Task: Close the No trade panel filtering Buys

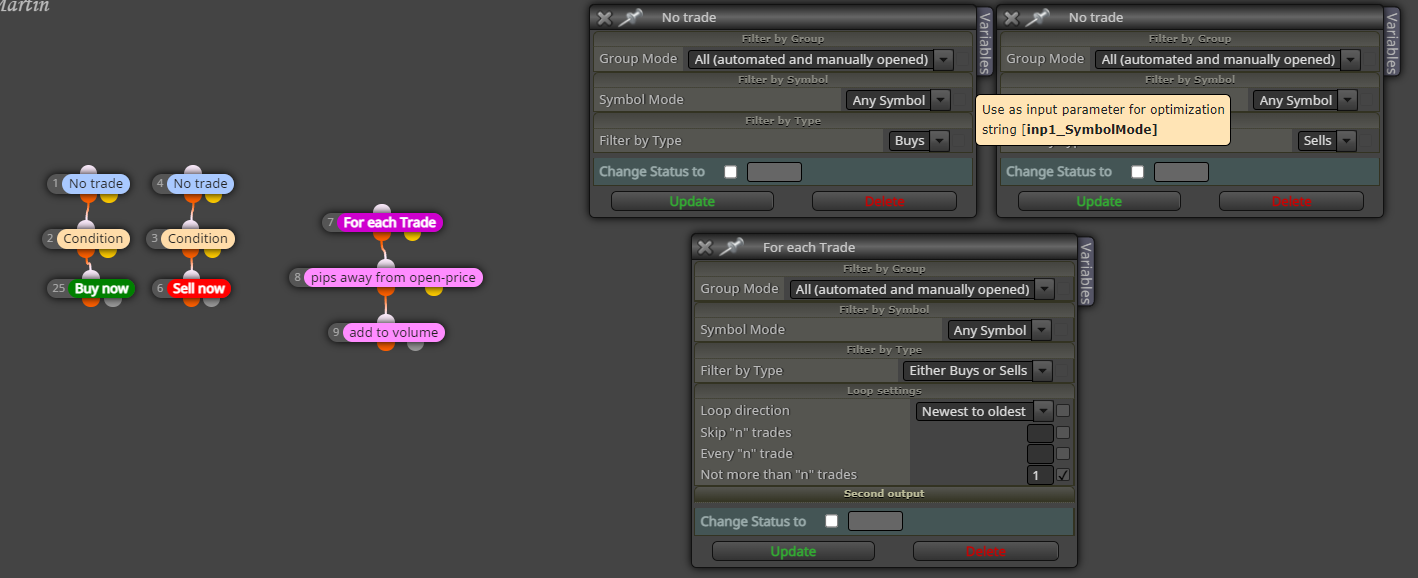Action: [603, 17]
